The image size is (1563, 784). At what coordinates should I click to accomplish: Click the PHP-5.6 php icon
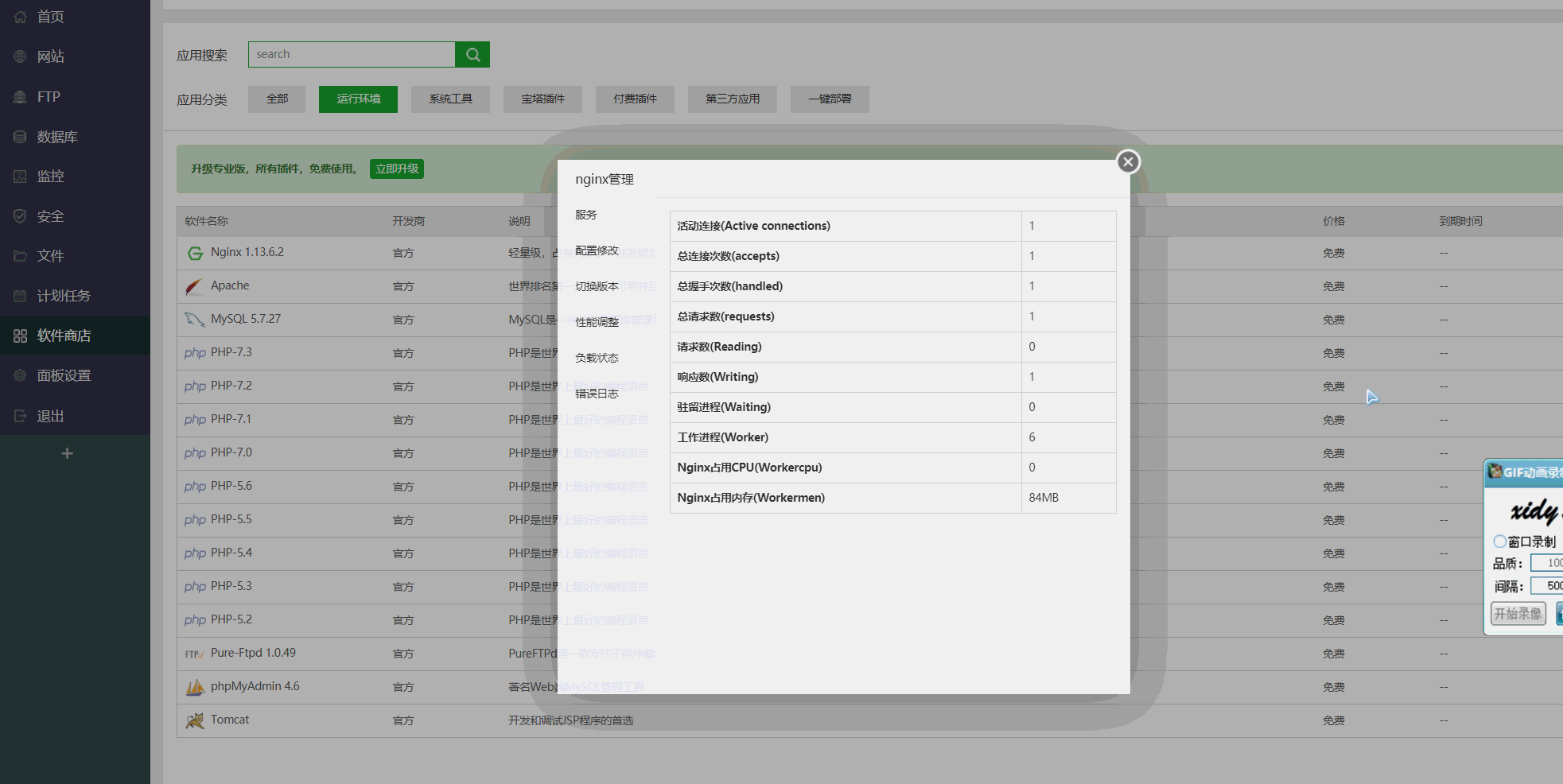(x=195, y=487)
